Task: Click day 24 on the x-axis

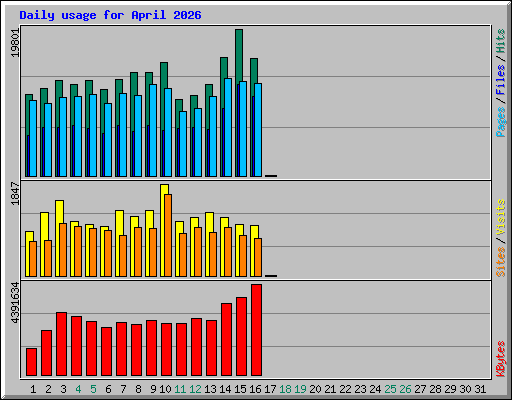Action: 375,389
